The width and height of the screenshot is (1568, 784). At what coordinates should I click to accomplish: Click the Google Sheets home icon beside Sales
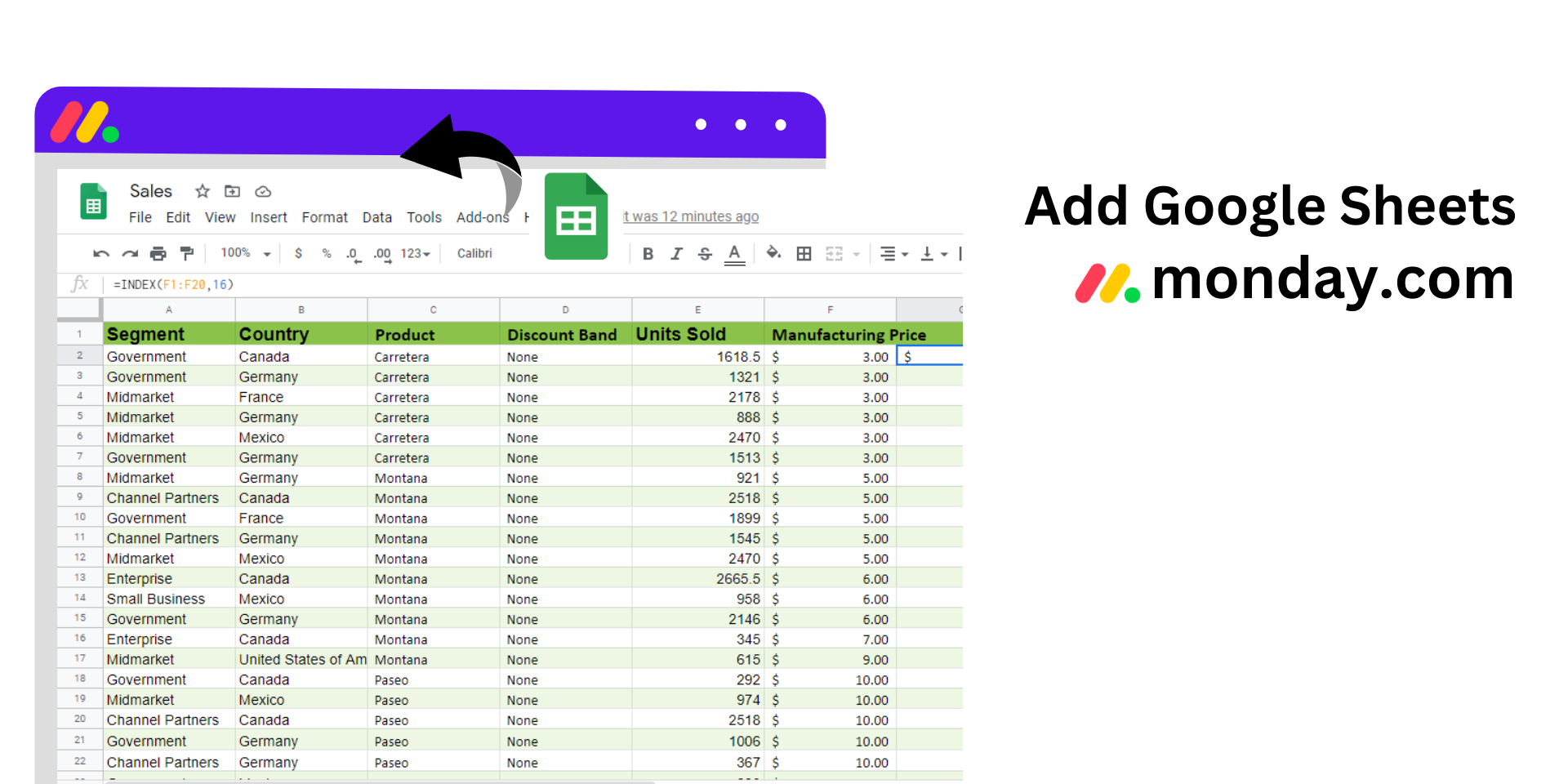(x=93, y=201)
